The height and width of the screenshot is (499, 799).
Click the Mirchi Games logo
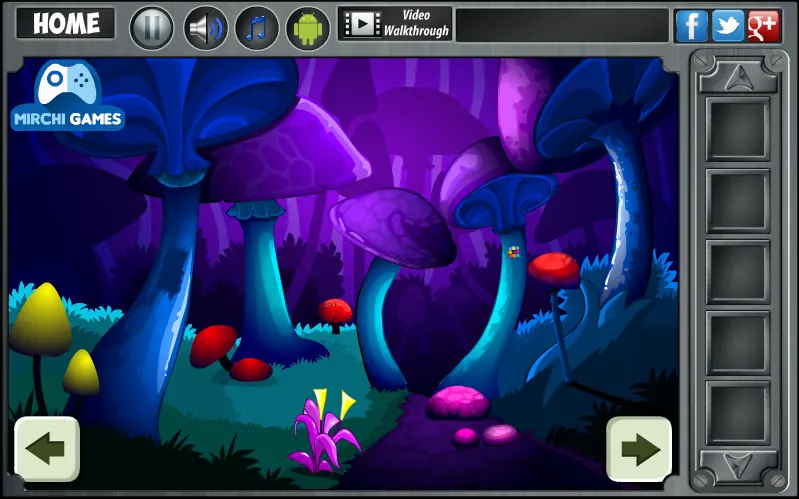pos(68,96)
